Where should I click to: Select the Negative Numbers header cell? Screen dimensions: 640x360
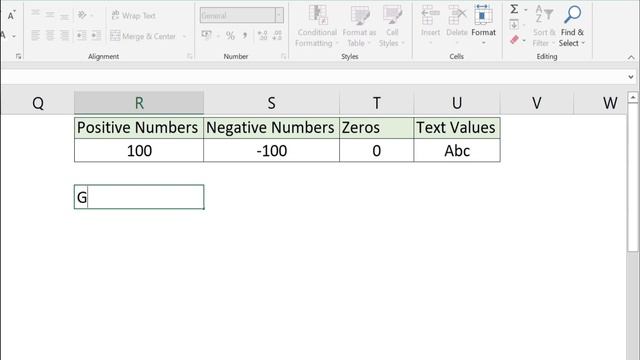[271, 128]
